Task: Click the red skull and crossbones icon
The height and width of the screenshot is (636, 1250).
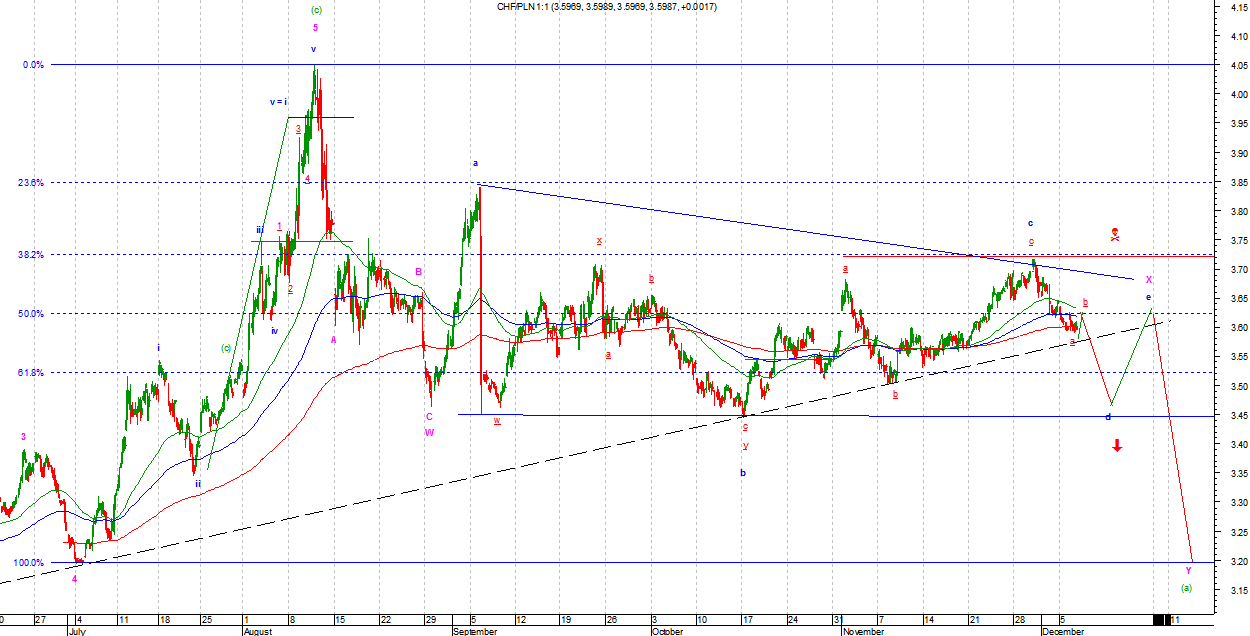Action: point(1115,234)
